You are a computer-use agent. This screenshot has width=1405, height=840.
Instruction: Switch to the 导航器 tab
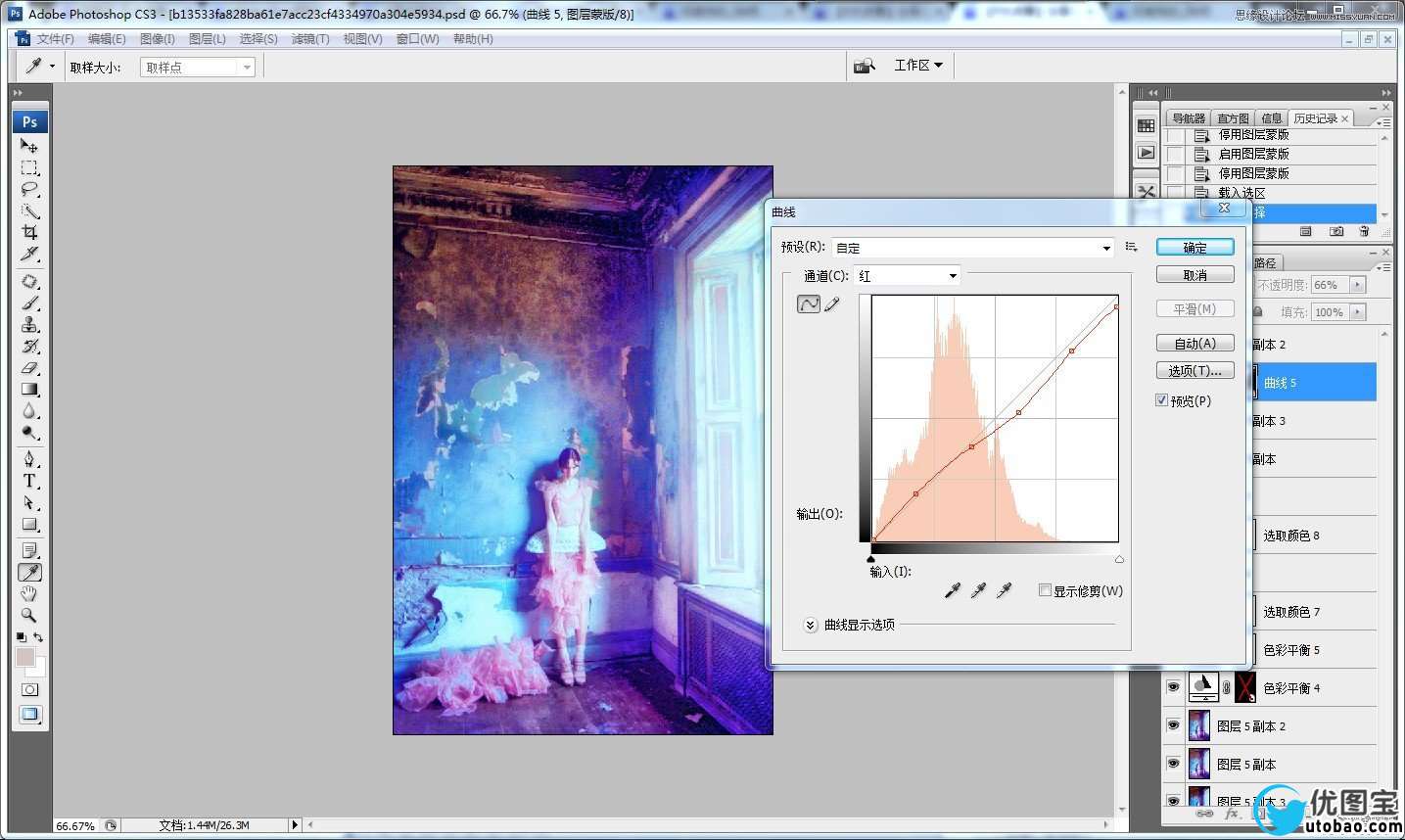[1189, 118]
